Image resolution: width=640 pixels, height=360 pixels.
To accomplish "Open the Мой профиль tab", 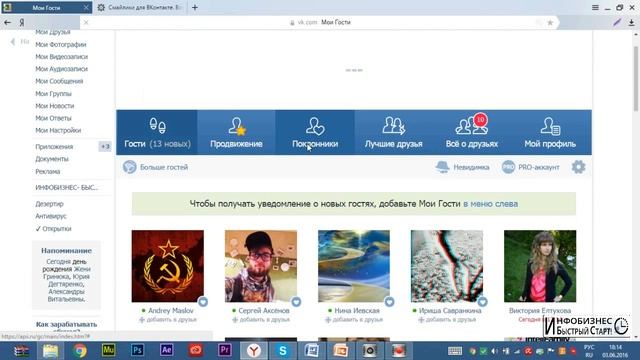I will coord(550,132).
